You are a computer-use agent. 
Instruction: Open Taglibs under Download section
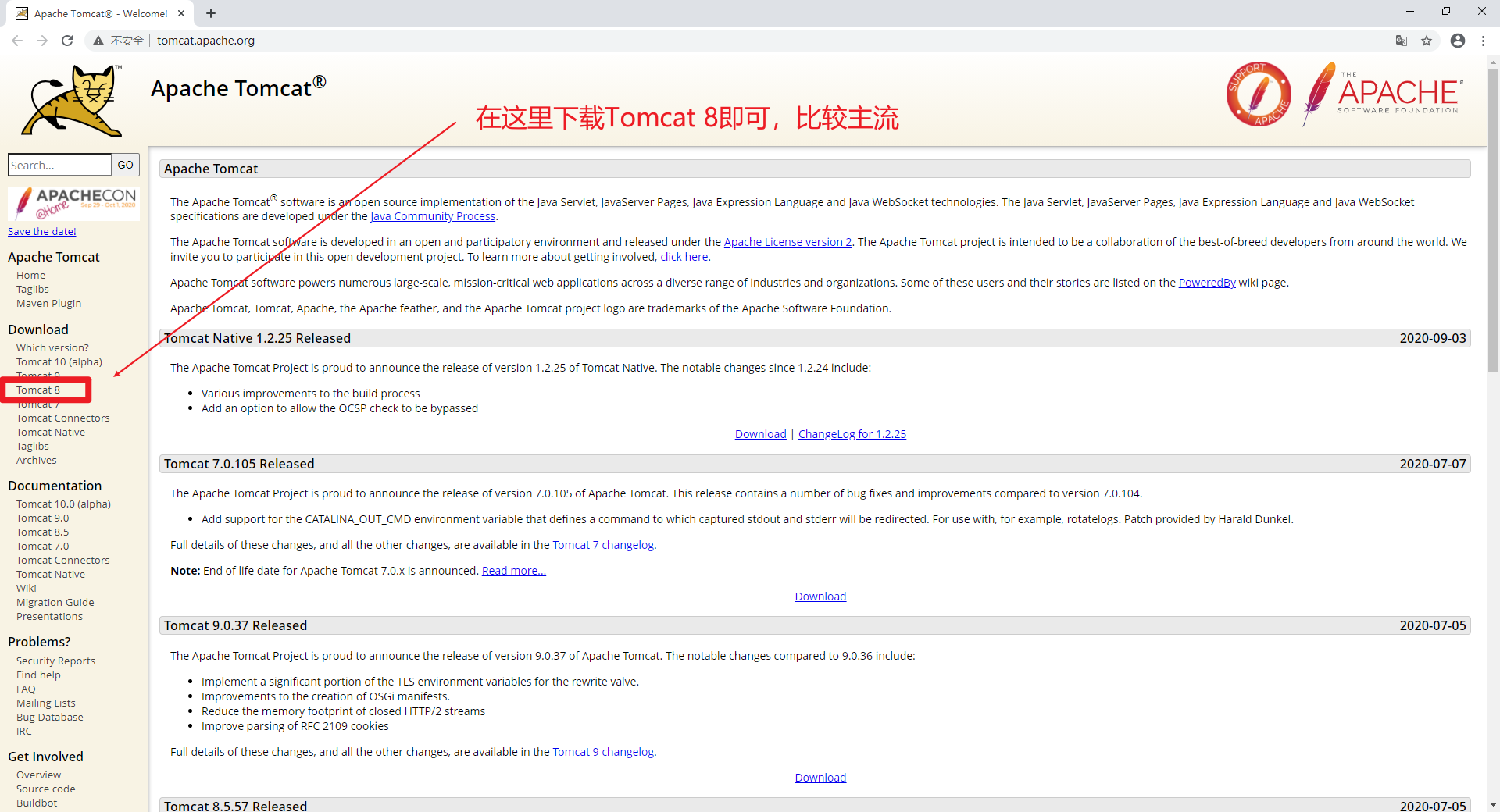(32, 446)
